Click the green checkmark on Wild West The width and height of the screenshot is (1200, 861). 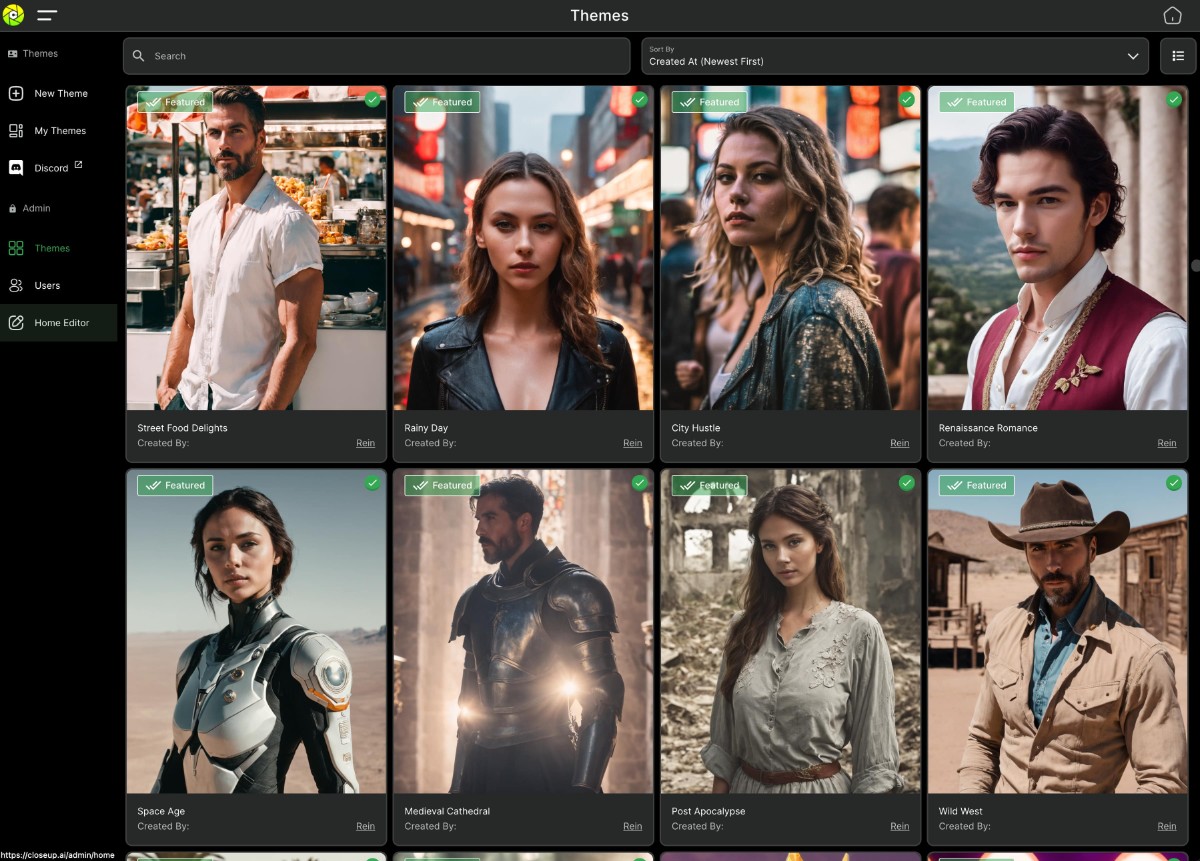tap(1174, 482)
